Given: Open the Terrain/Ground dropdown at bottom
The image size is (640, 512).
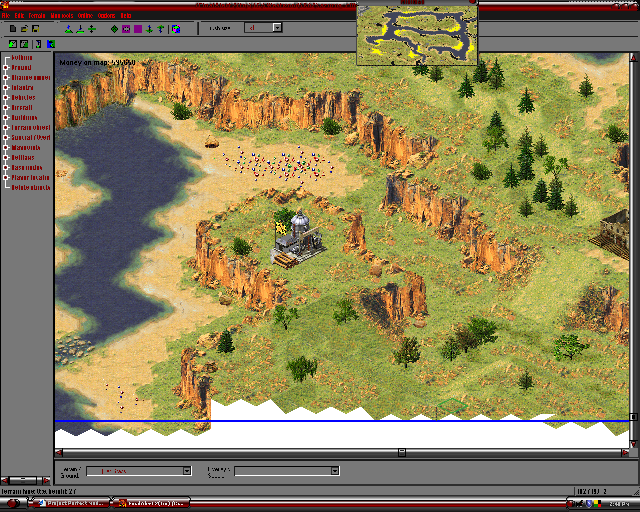Looking at the screenshot, I should (187, 471).
